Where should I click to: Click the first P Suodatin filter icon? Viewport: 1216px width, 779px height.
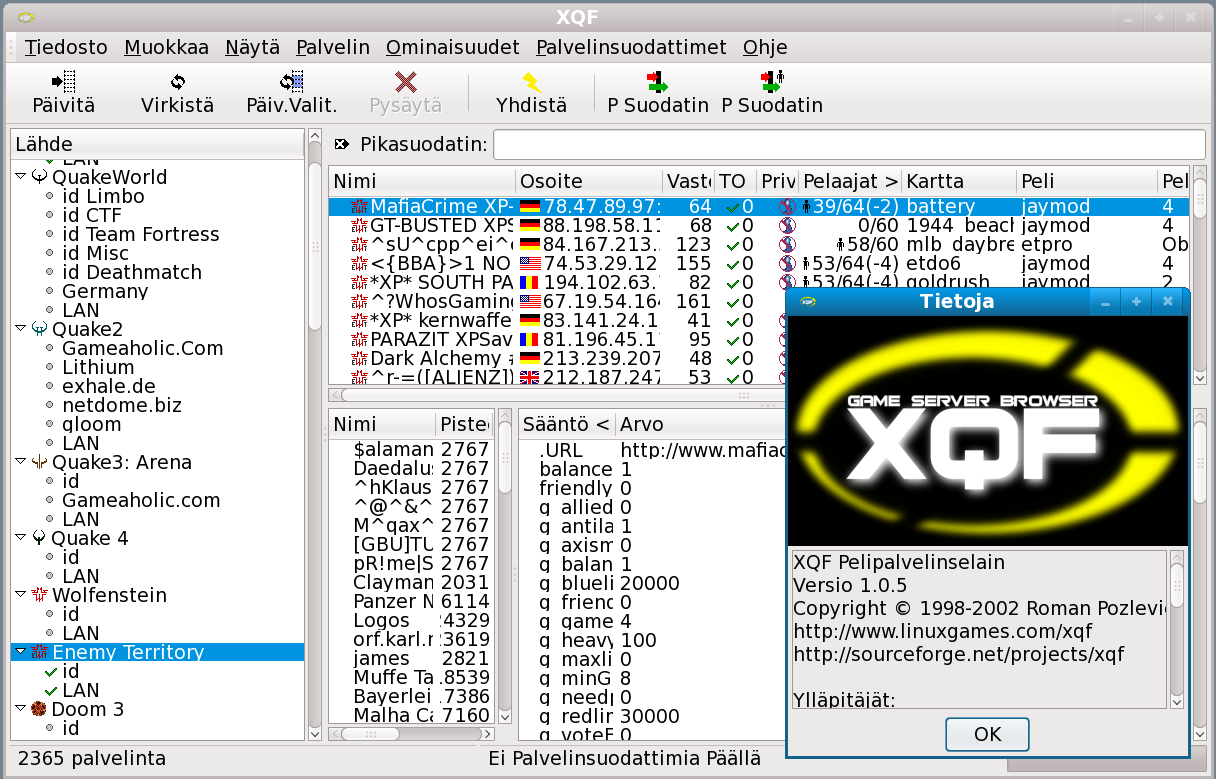point(657,82)
